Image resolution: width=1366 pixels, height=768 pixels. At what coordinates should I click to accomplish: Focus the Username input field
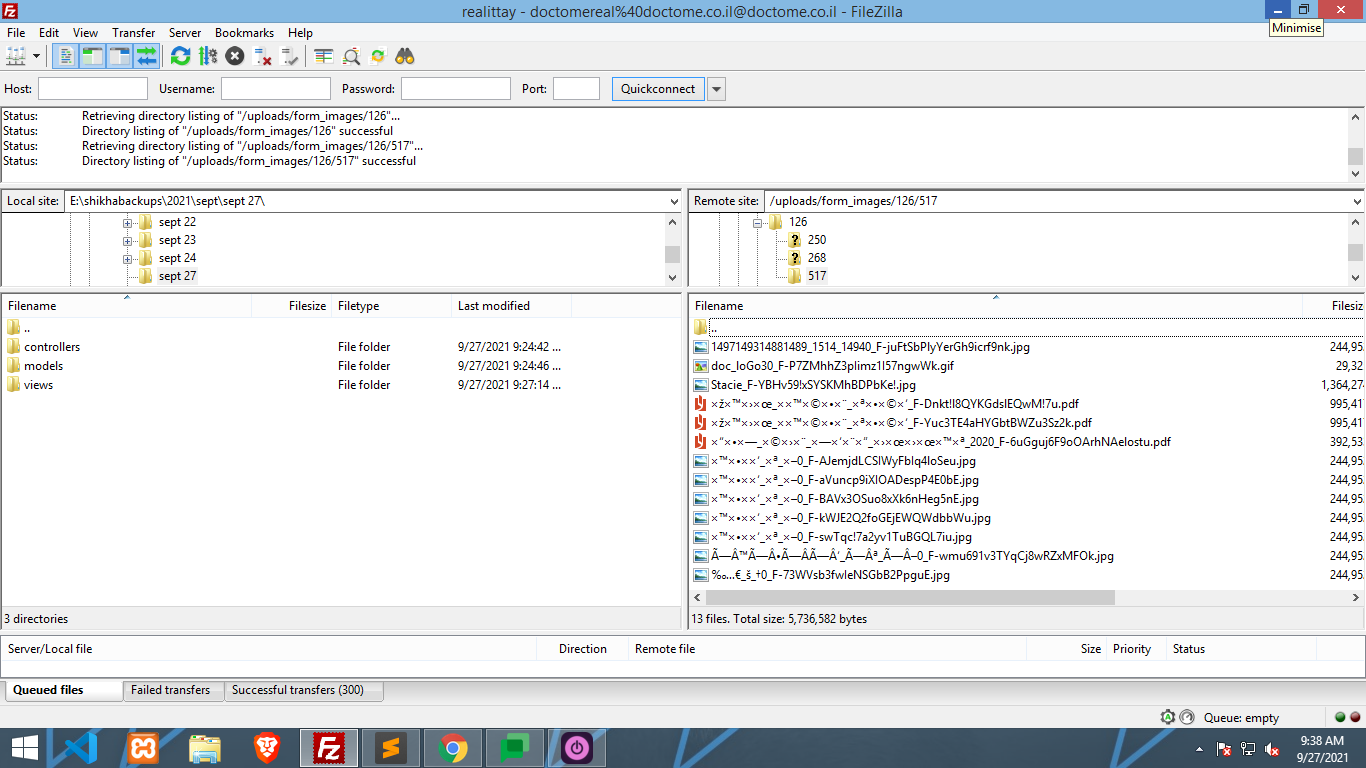point(276,89)
